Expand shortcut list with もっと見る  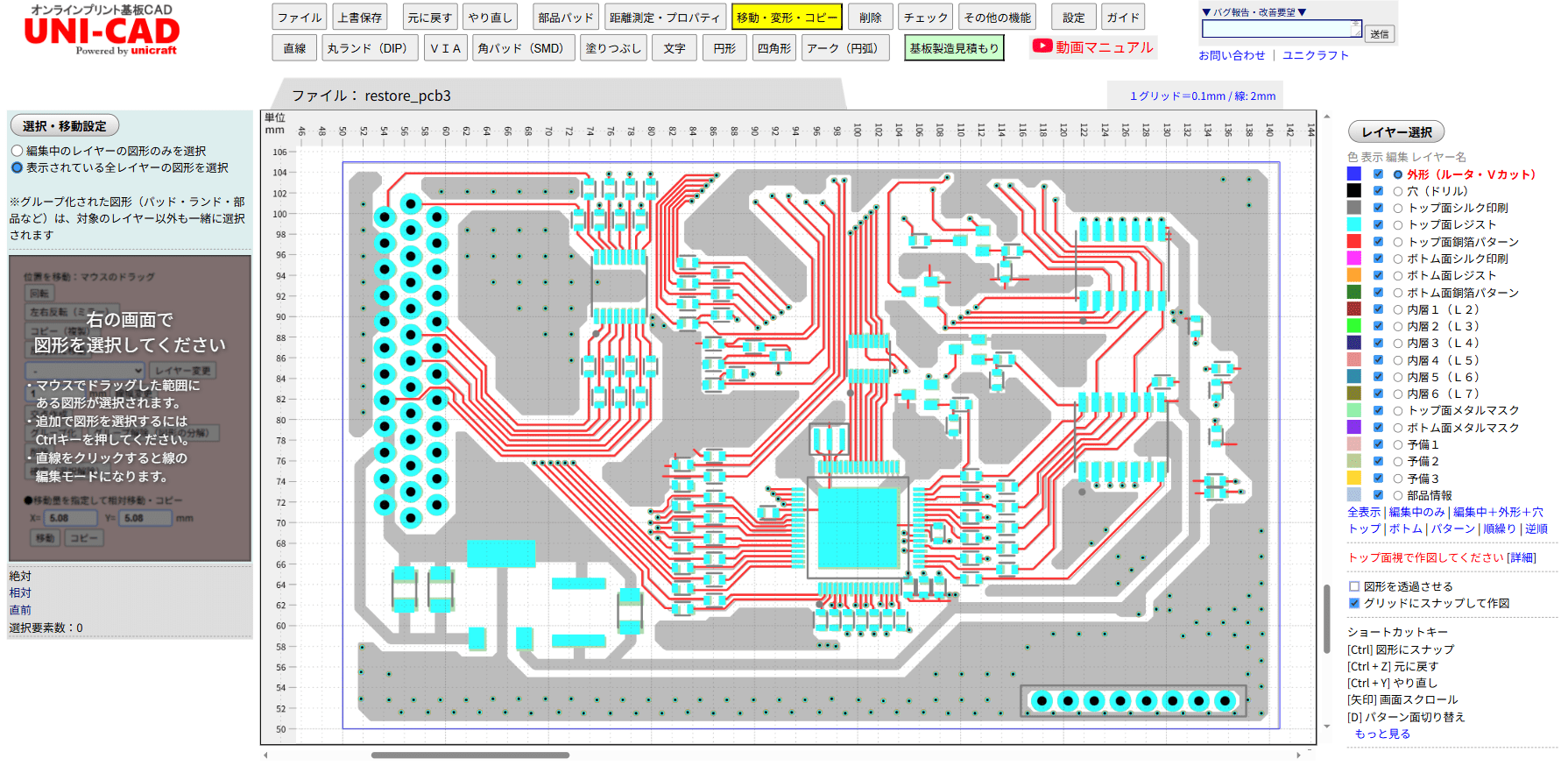1382,734
